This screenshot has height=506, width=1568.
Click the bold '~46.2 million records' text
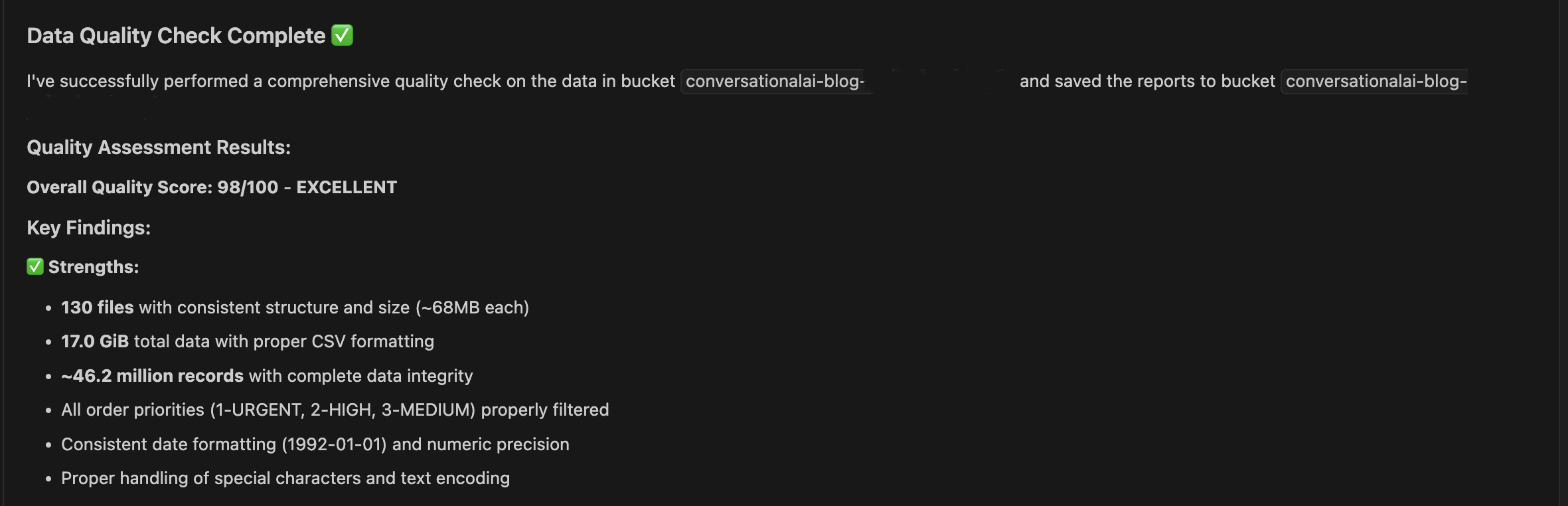[x=152, y=376]
